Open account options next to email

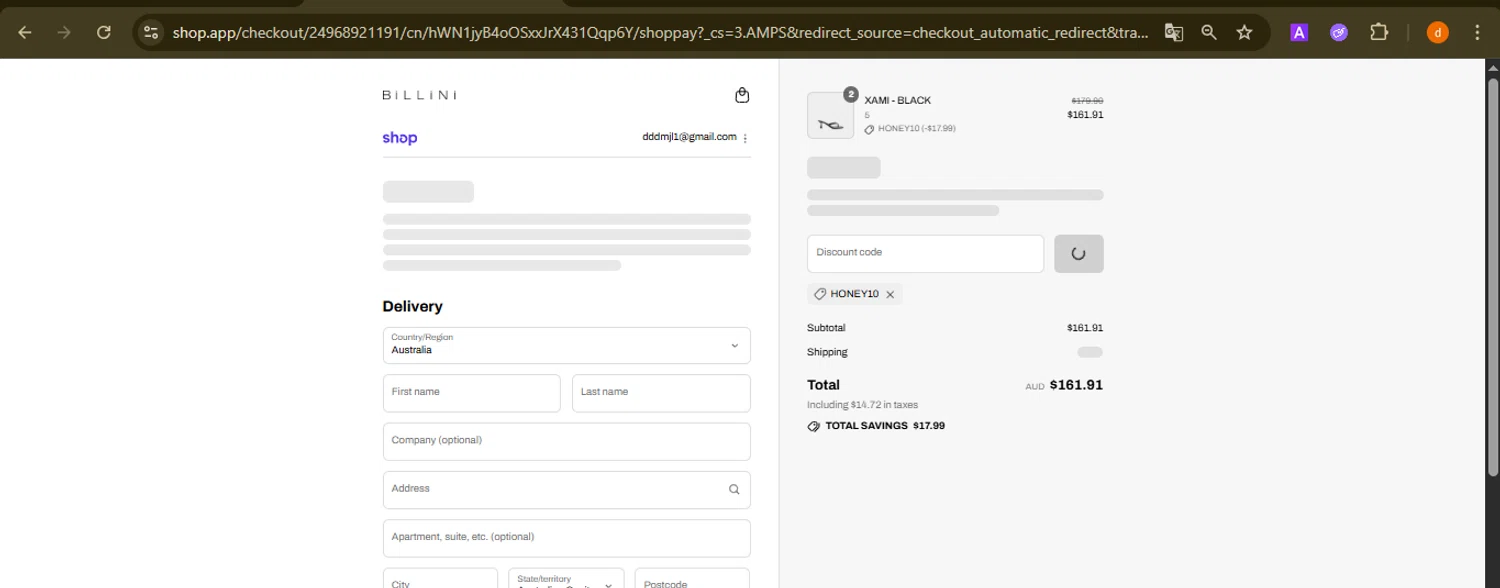(x=746, y=138)
